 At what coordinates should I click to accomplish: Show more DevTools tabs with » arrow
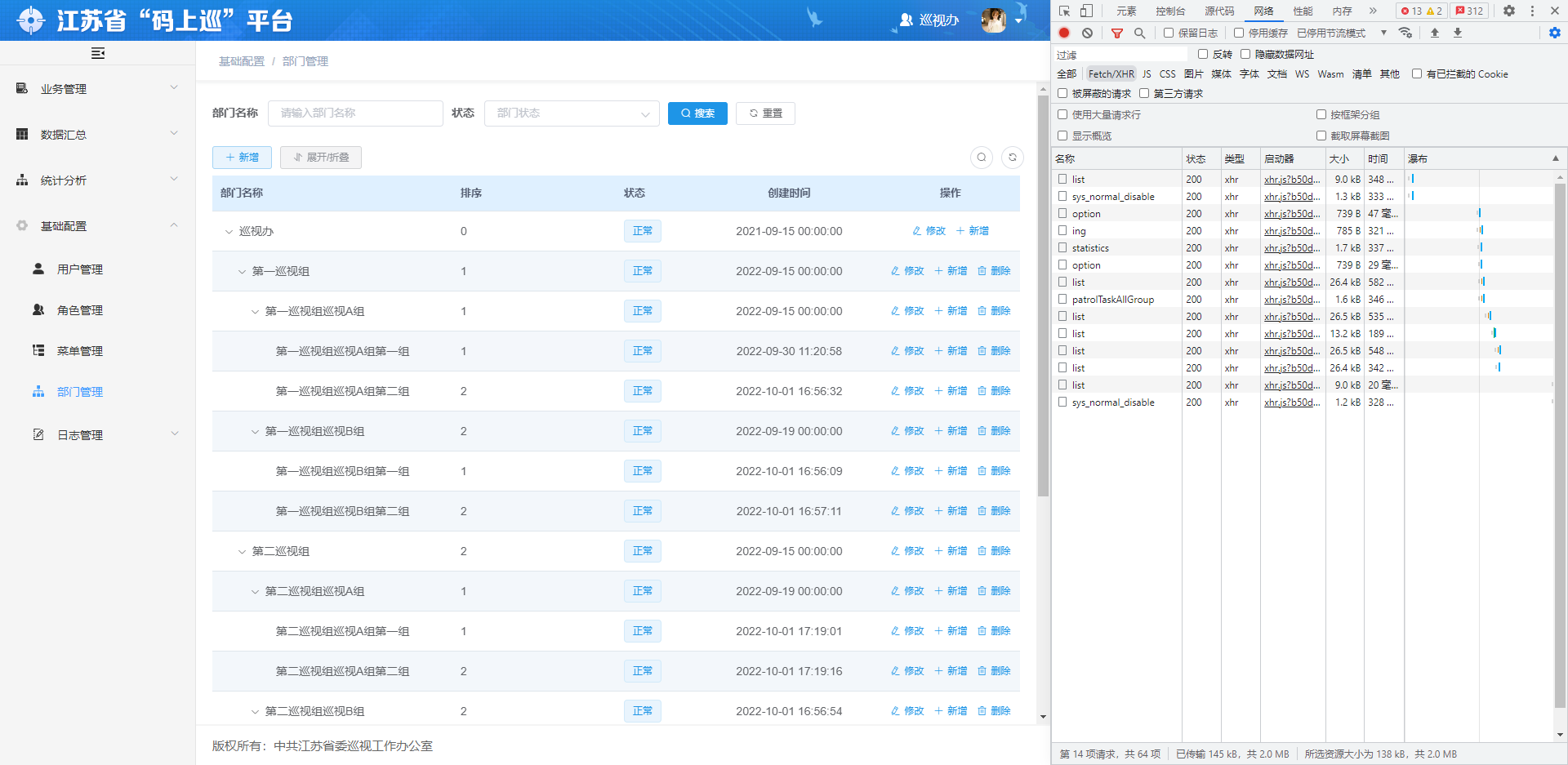(x=1373, y=11)
